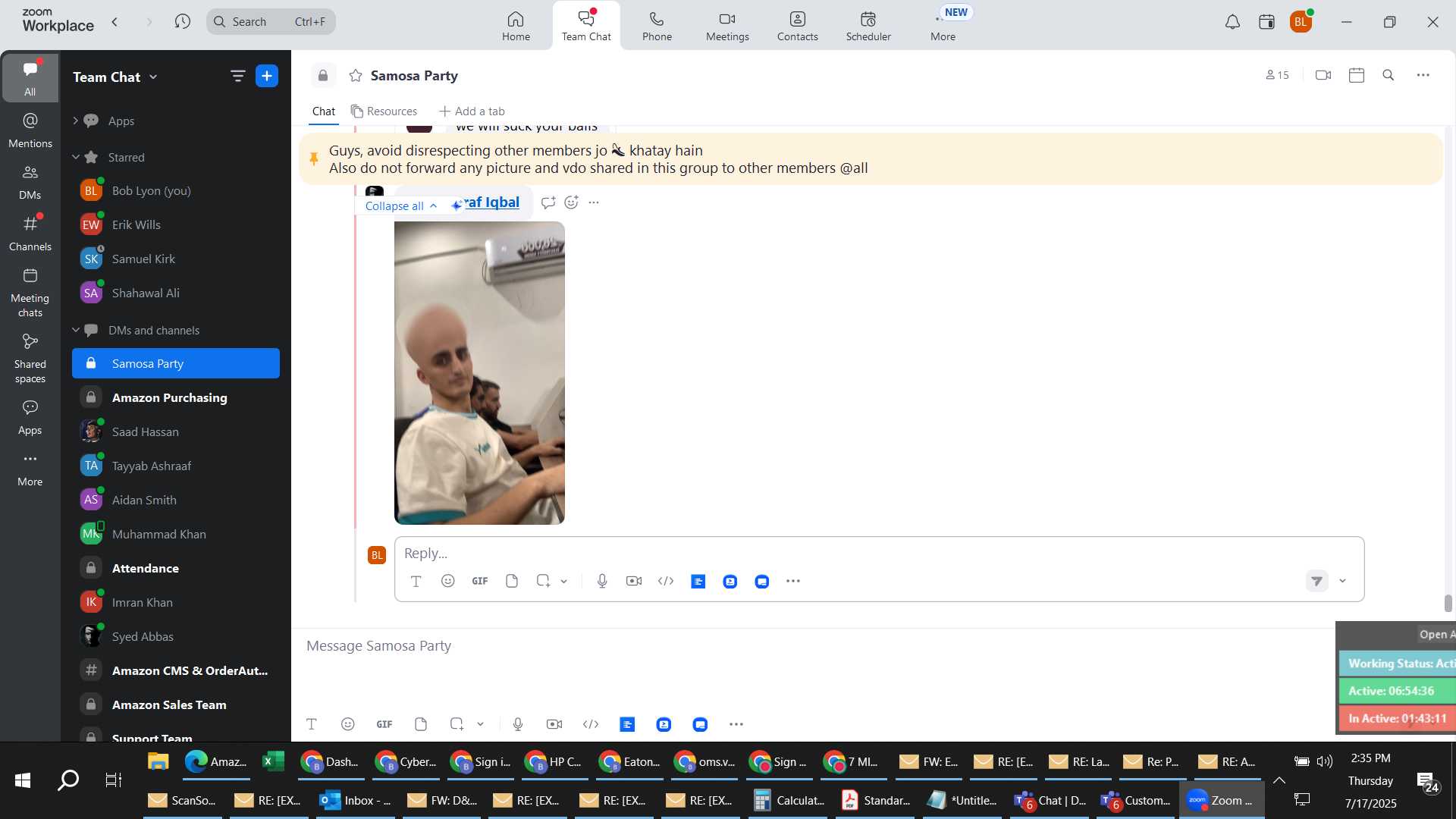Open the Home tab in Zoom
The height and width of the screenshot is (819, 1456).
click(516, 26)
